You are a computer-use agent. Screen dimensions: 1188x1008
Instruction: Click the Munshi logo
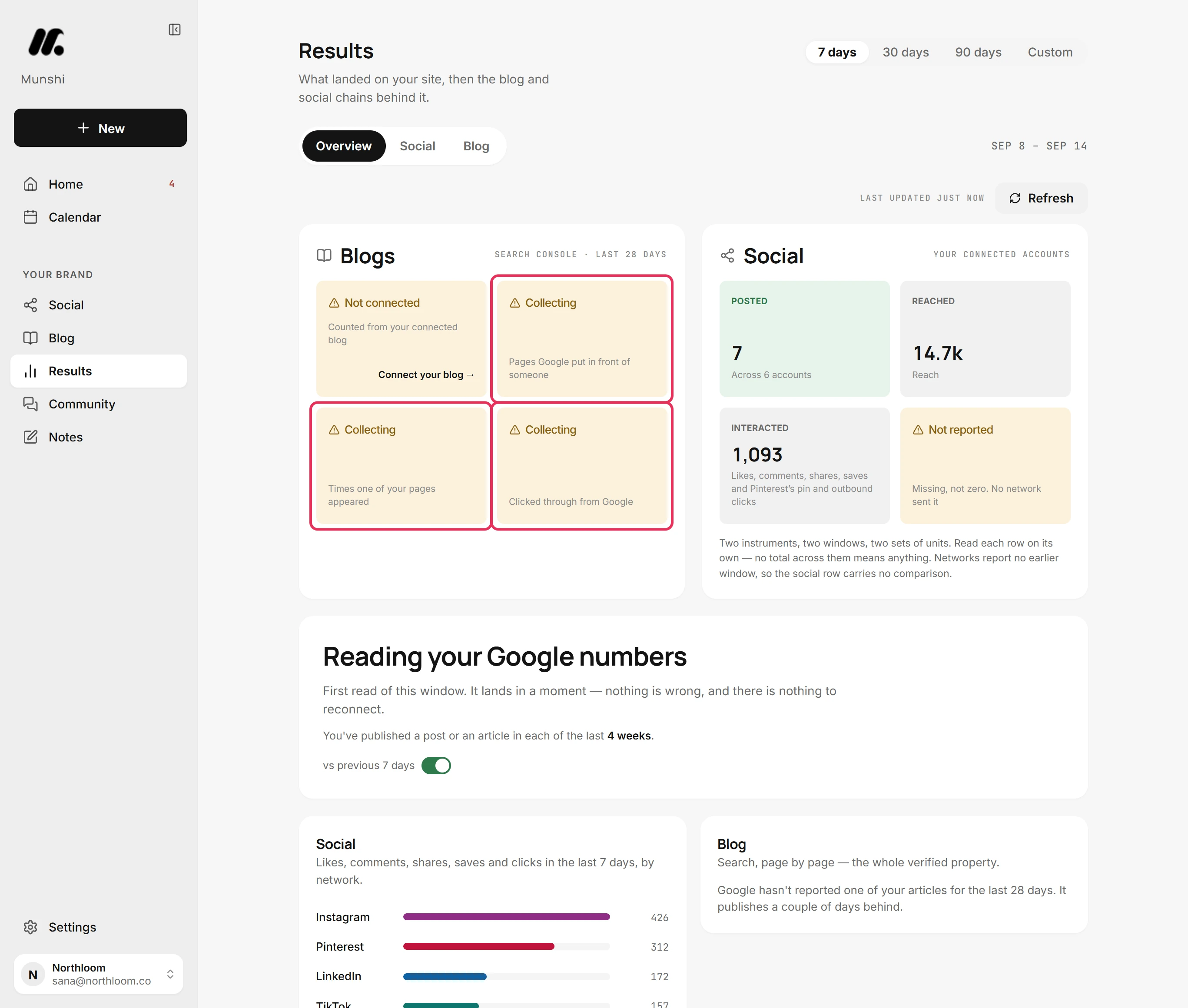click(x=46, y=42)
